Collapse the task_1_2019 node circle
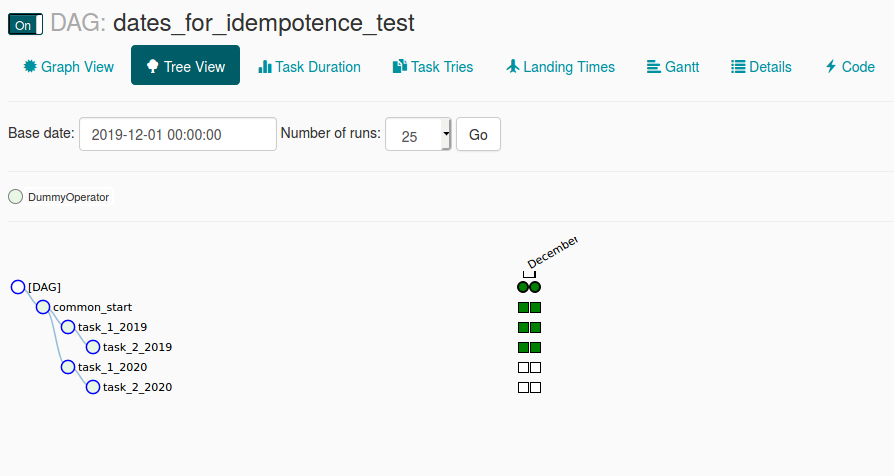 click(x=68, y=327)
